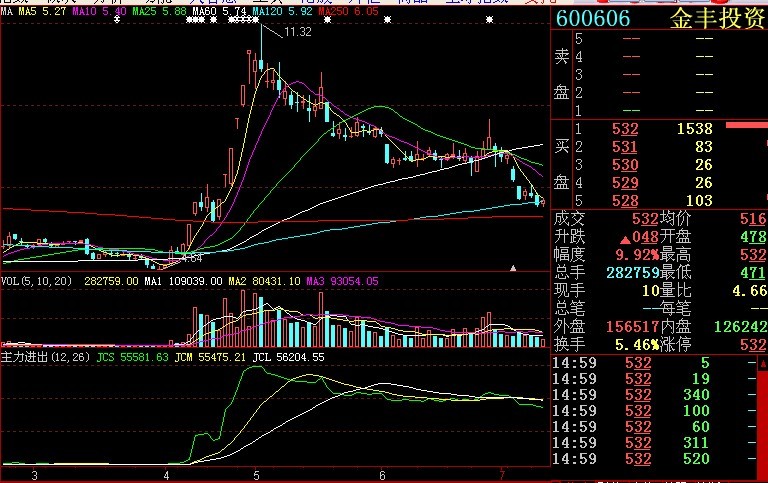The height and width of the screenshot is (483, 768).
Task: Select the MA1 109039.00 volume average
Action: [184, 281]
